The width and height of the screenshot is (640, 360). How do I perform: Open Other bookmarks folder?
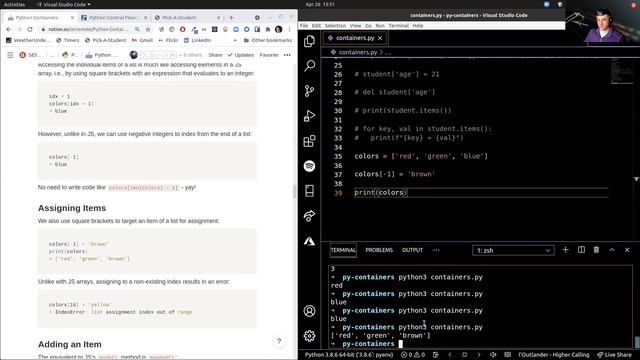(268, 40)
